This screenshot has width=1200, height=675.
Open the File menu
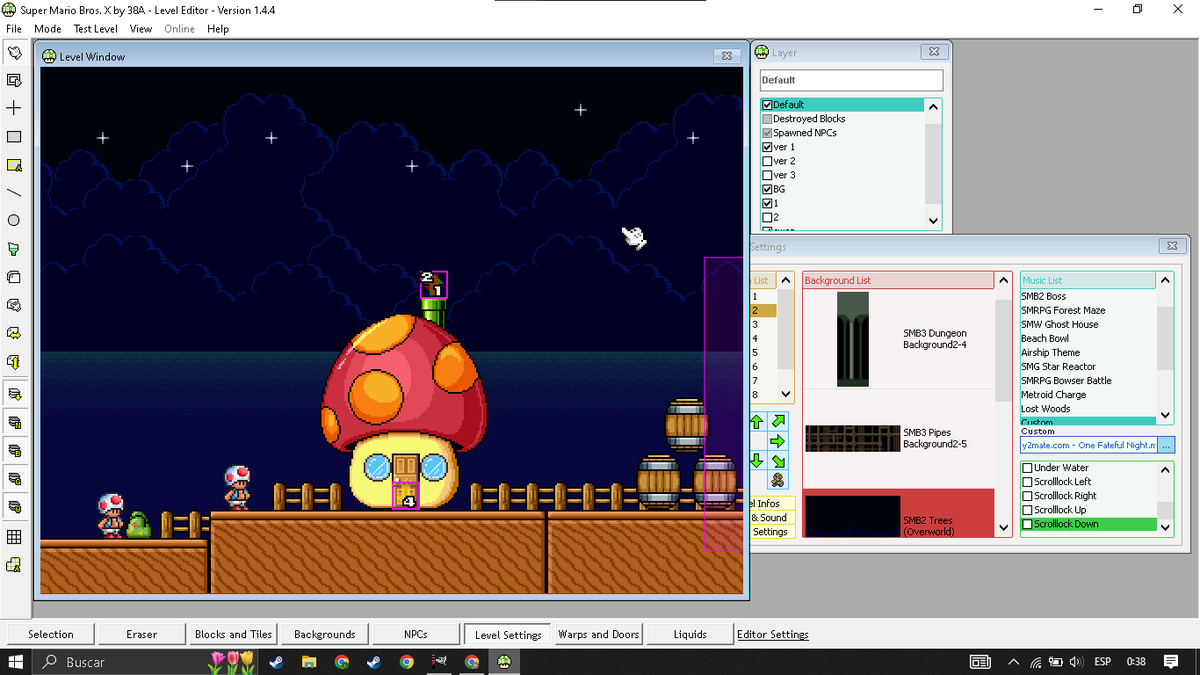(x=14, y=29)
